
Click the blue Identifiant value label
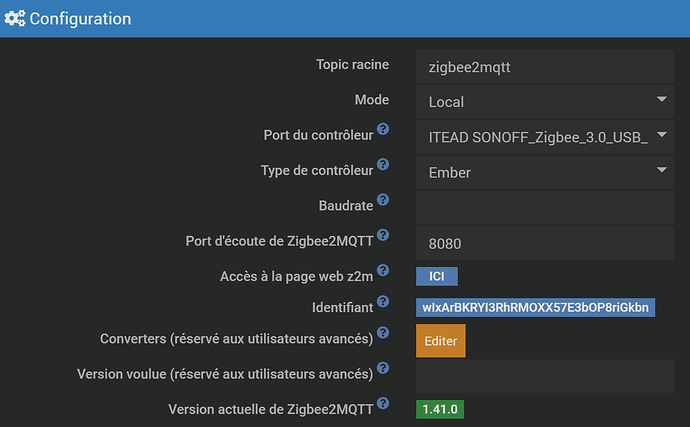[535, 307]
